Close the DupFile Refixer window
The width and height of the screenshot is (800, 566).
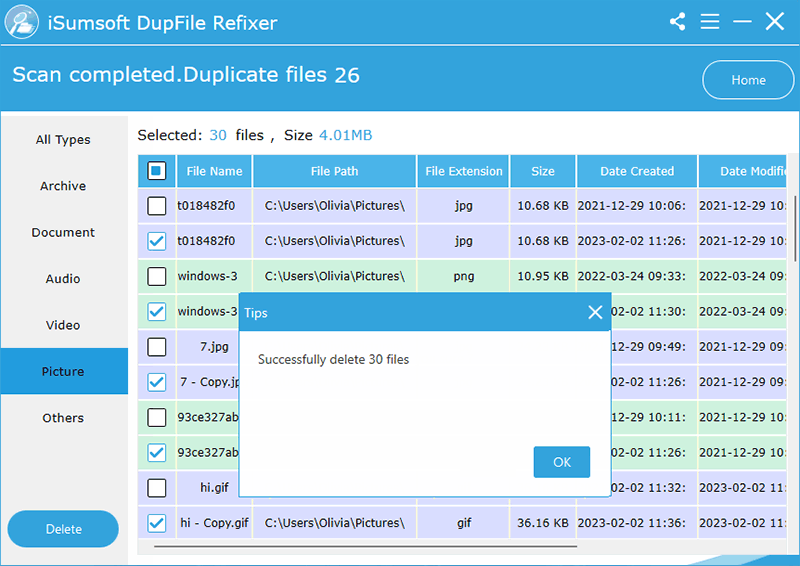tap(774, 21)
